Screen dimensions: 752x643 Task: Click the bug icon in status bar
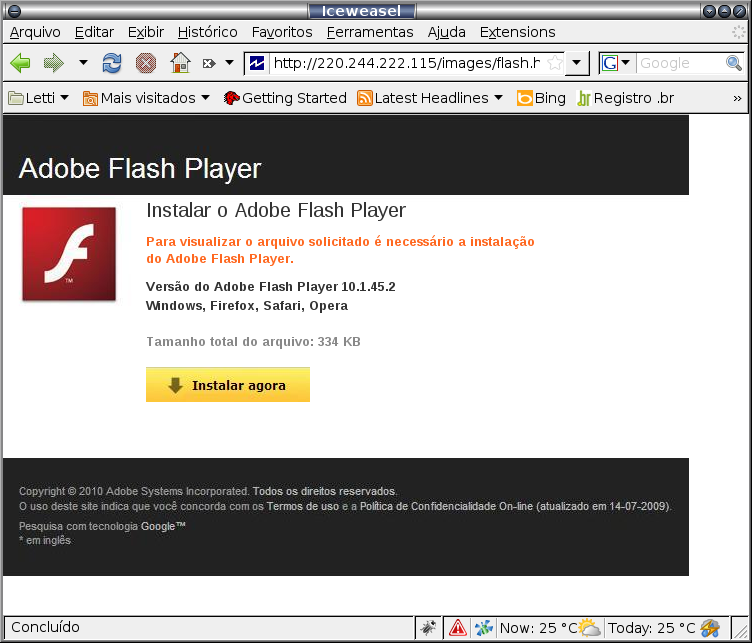point(428,627)
